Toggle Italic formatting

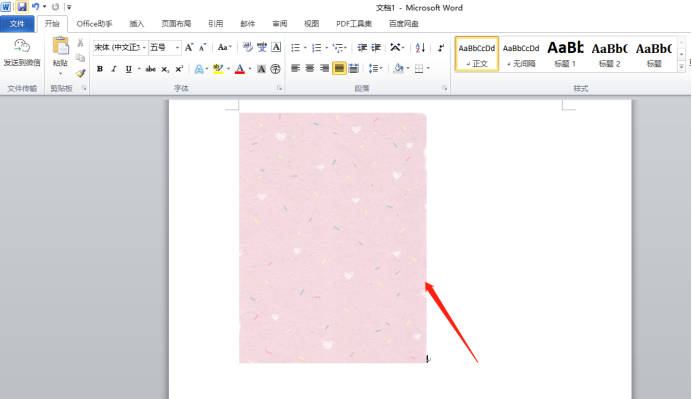click(x=114, y=69)
